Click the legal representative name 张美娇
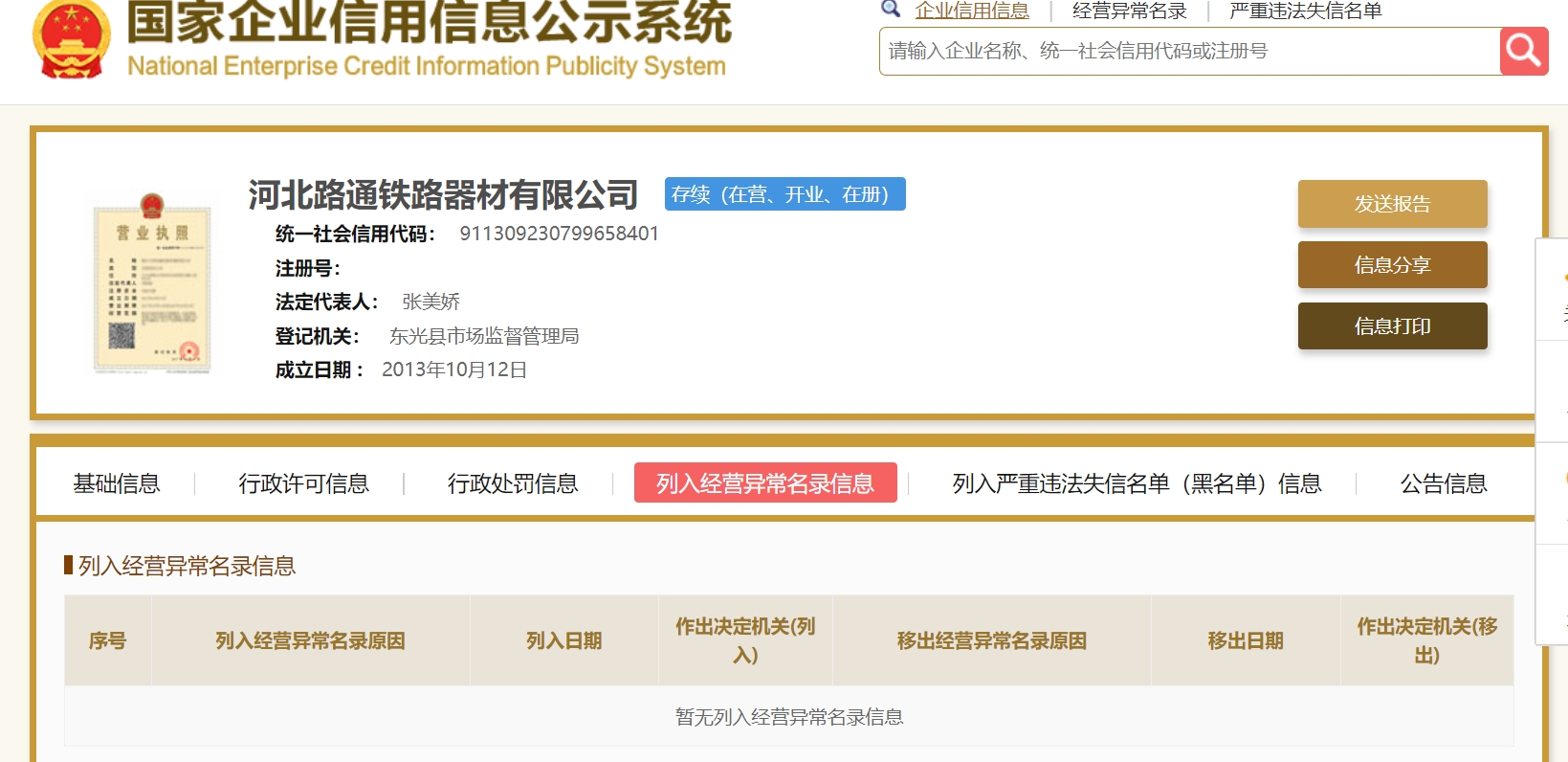Viewport: 1568px width, 762px height. pyautogui.click(x=431, y=303)
